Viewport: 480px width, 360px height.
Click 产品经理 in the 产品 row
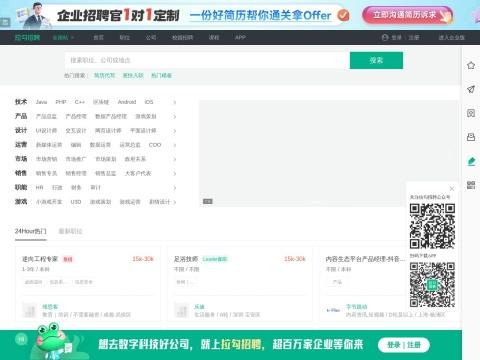pyautogui.click(x=76, y=116)
